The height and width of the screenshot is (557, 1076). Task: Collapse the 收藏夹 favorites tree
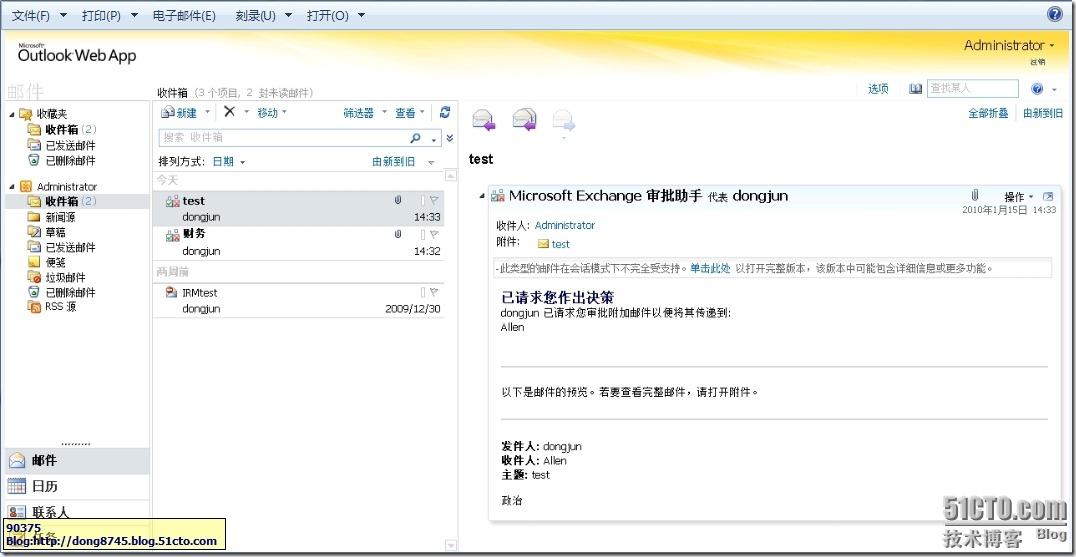point(12,114)
